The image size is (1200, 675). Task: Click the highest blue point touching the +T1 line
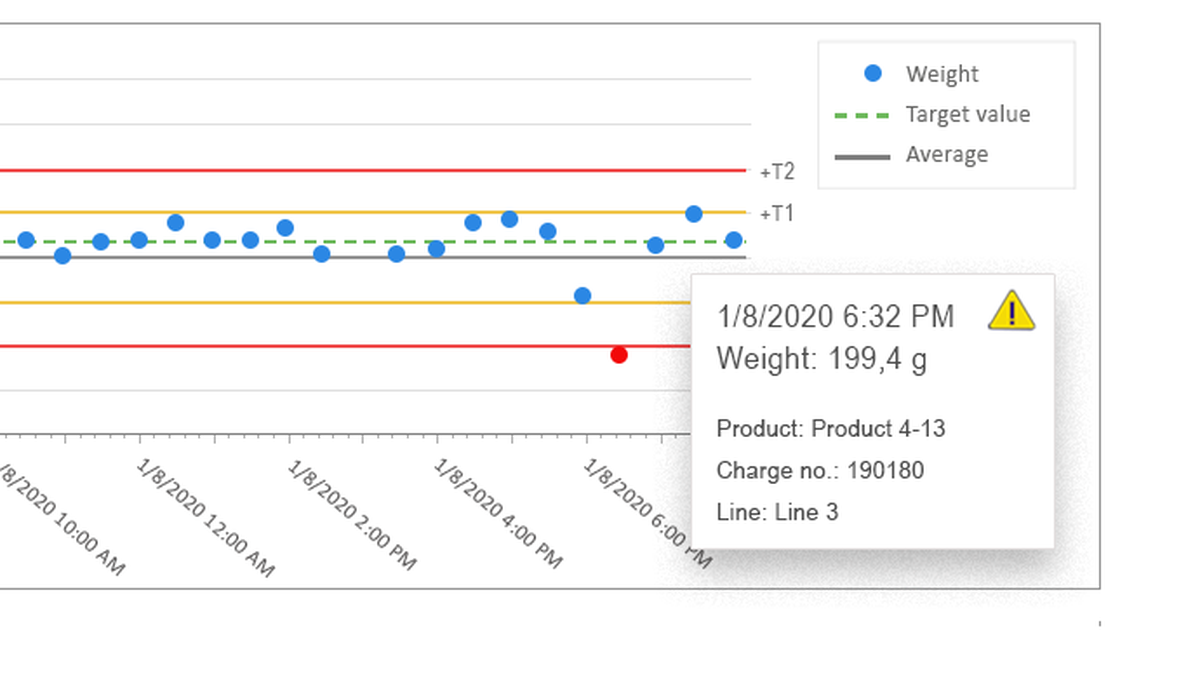695,212
